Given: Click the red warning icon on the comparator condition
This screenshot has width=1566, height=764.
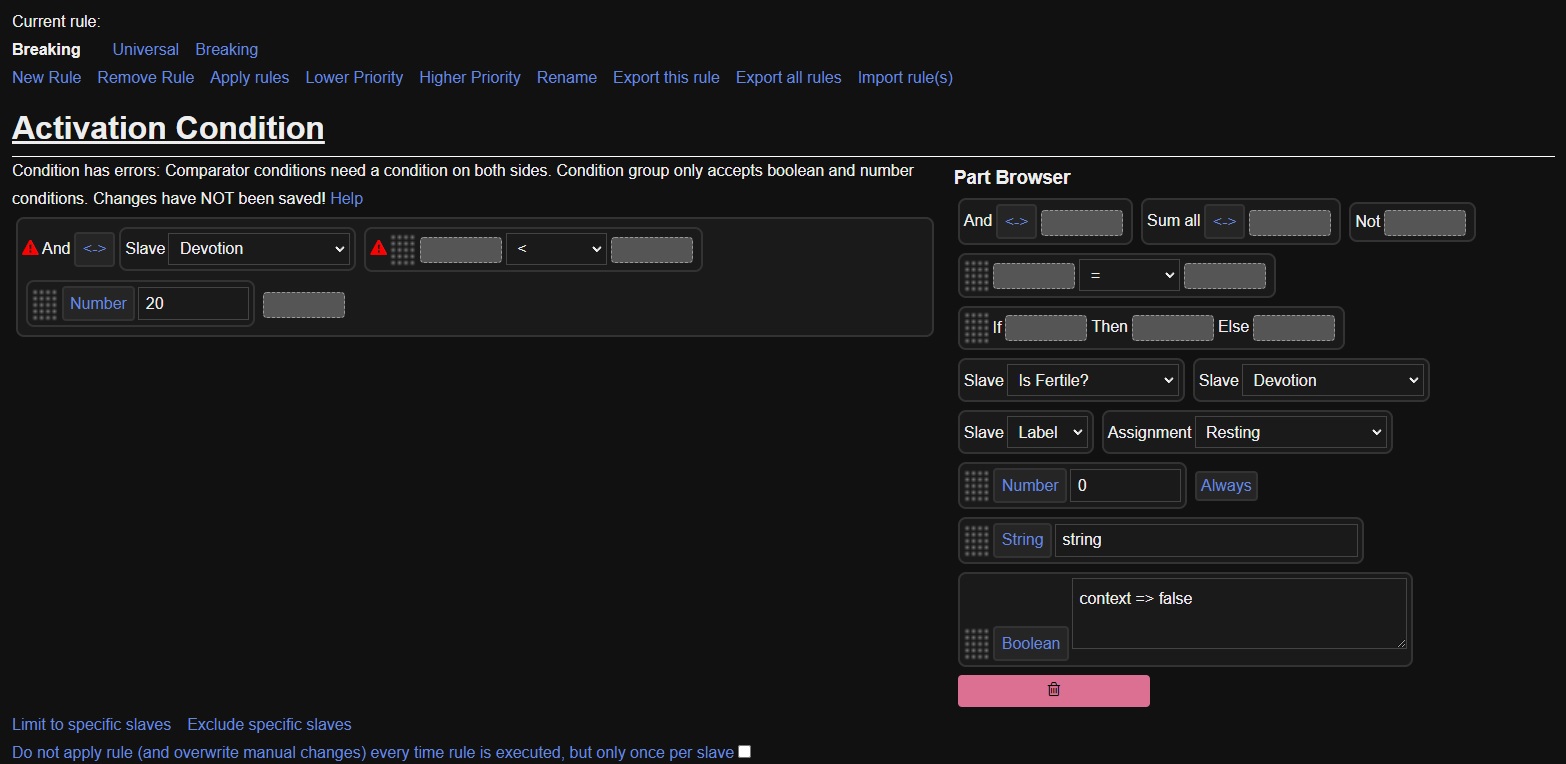Looking at the screenshot, I should [x=378, y=248].
